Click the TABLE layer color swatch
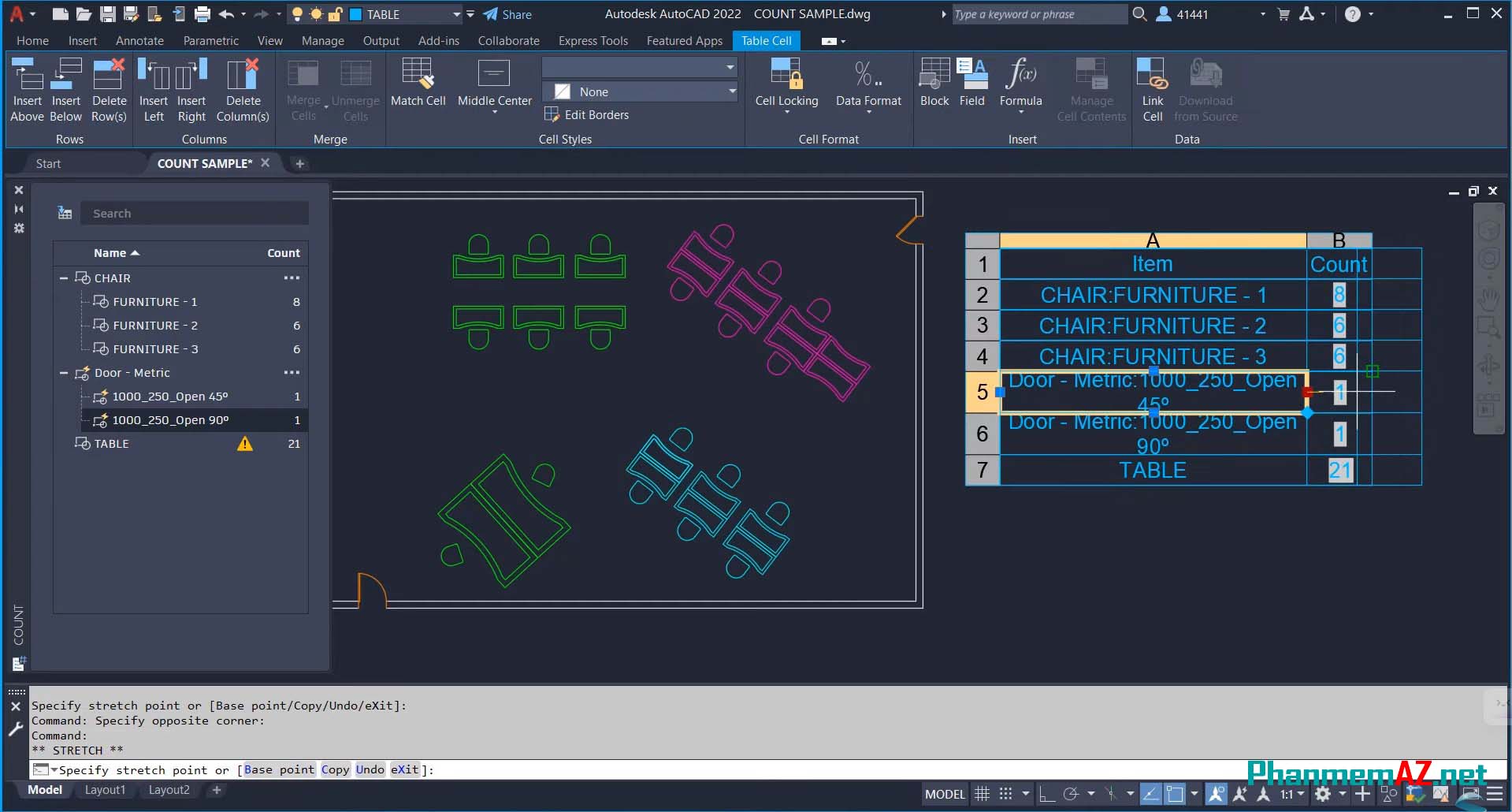The image size is (1512, 812). 356,13
